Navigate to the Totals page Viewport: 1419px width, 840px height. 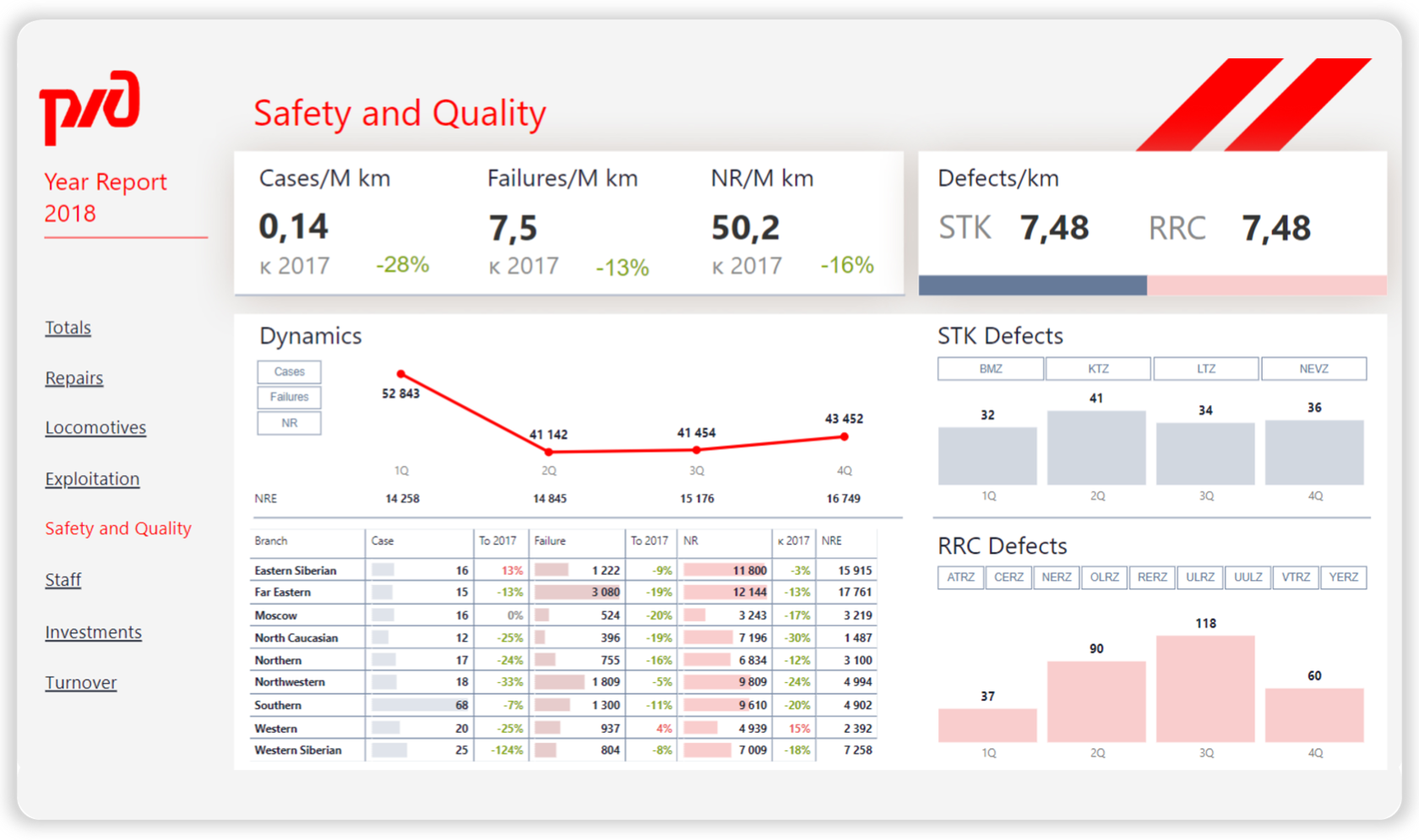click(x=68, y=328)
